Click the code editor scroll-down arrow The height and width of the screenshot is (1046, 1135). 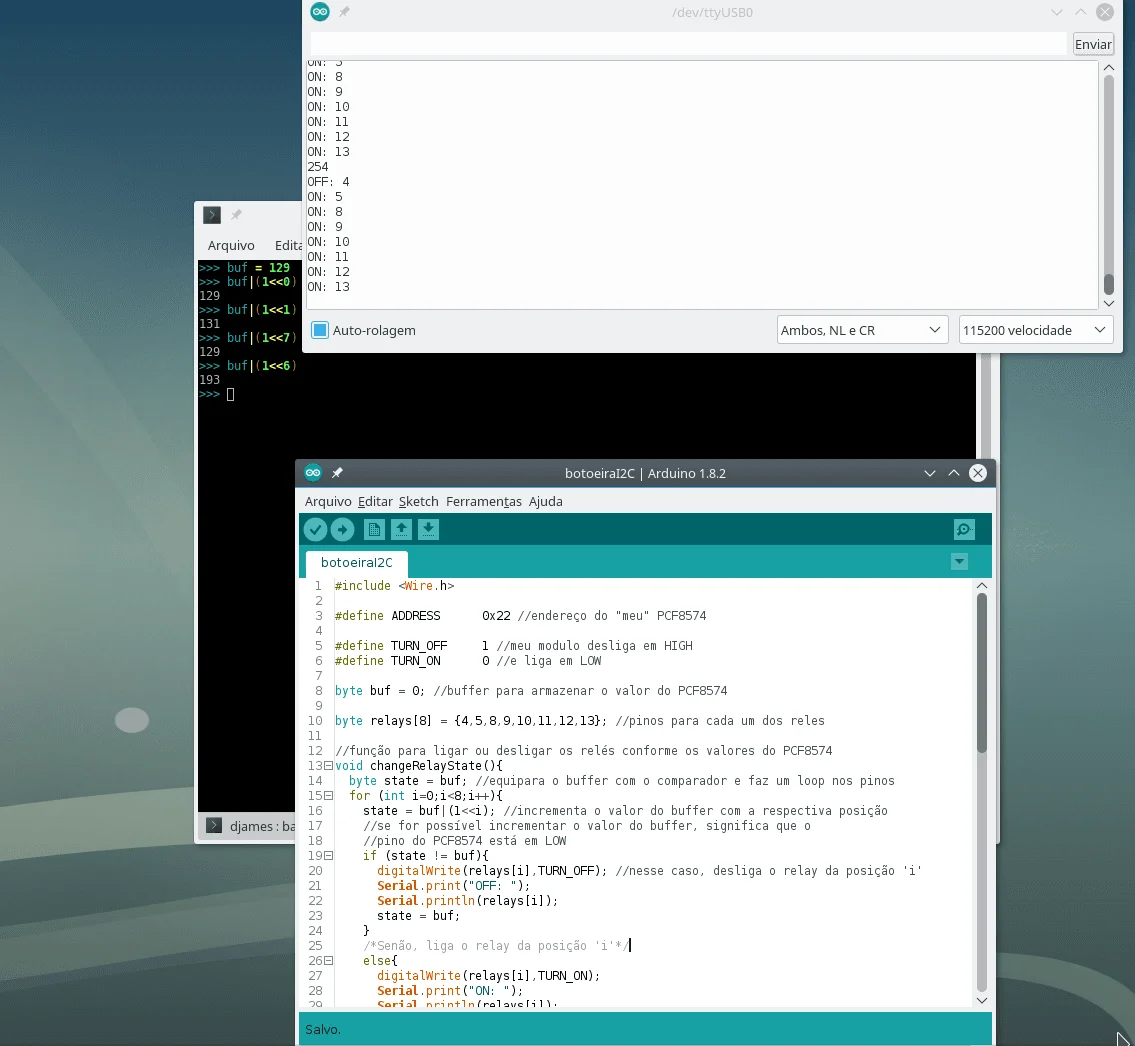(982, 1000)
